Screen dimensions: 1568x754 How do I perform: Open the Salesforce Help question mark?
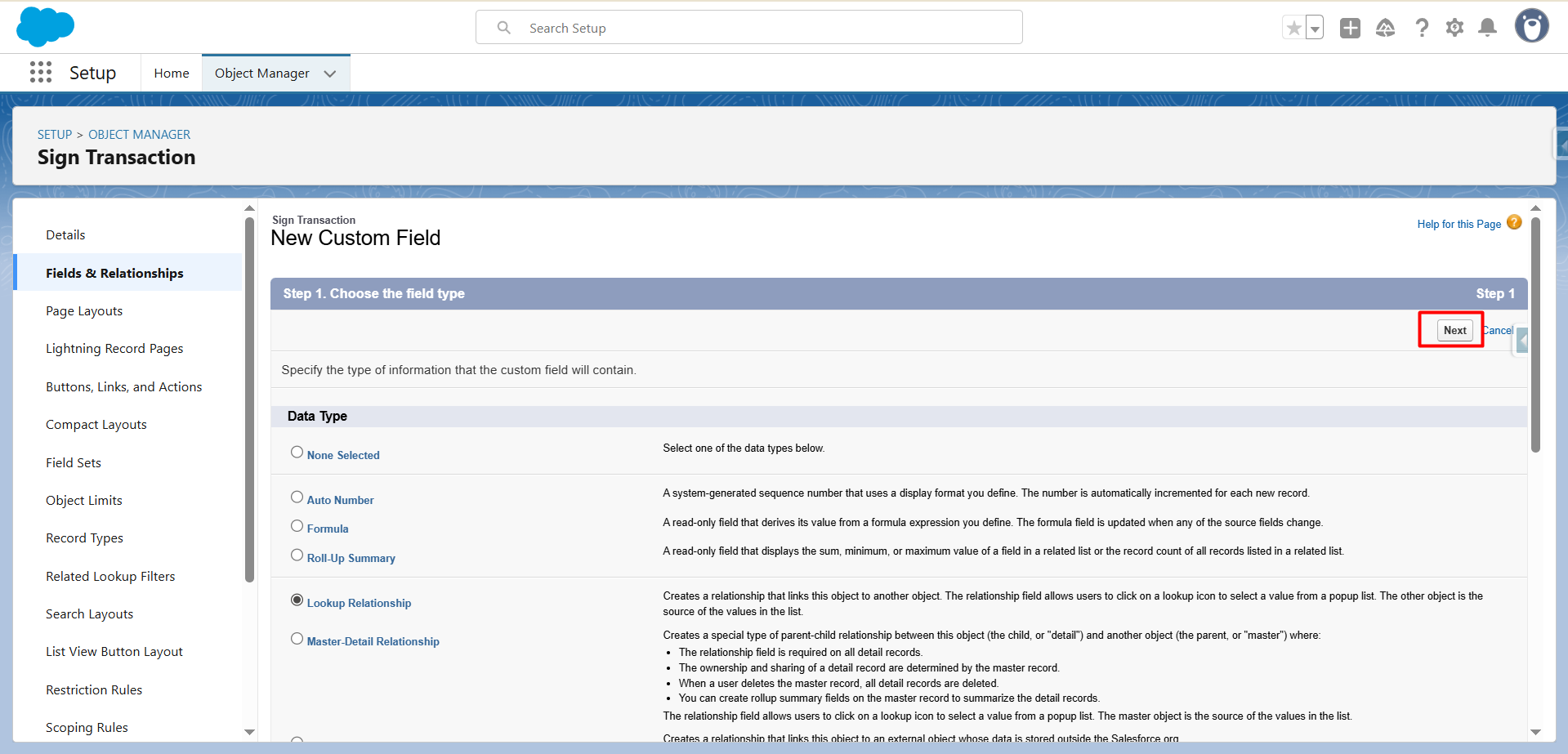(1422, 29)
